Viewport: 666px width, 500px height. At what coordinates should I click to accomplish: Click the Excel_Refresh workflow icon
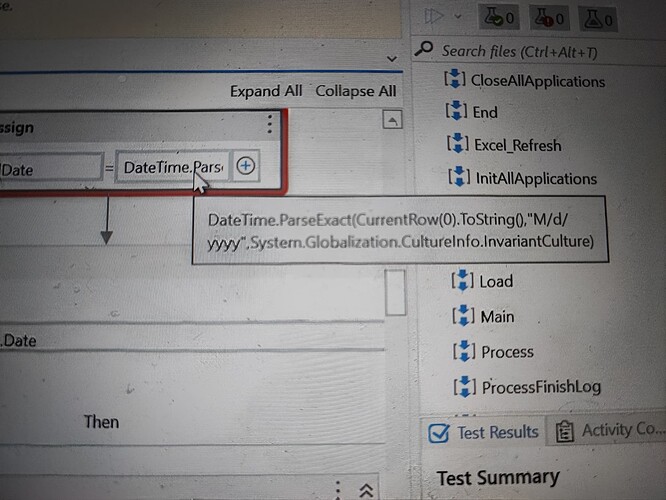458,143
